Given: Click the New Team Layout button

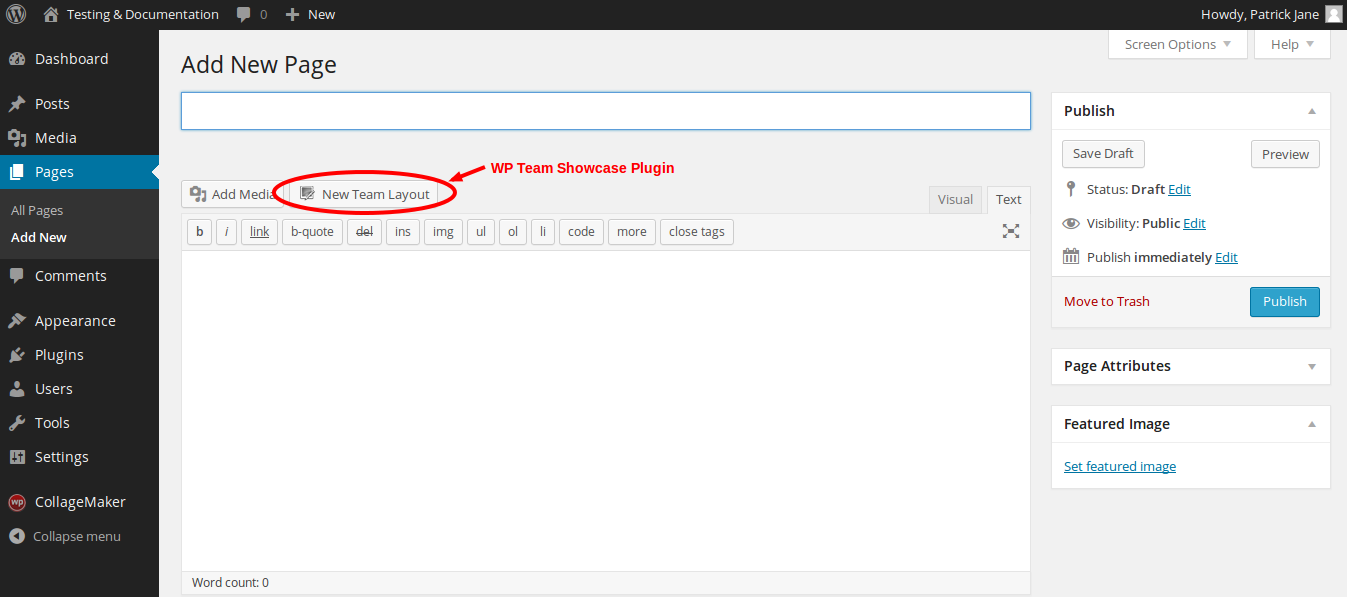Looking at the screenshot, I should click(364, 194).
